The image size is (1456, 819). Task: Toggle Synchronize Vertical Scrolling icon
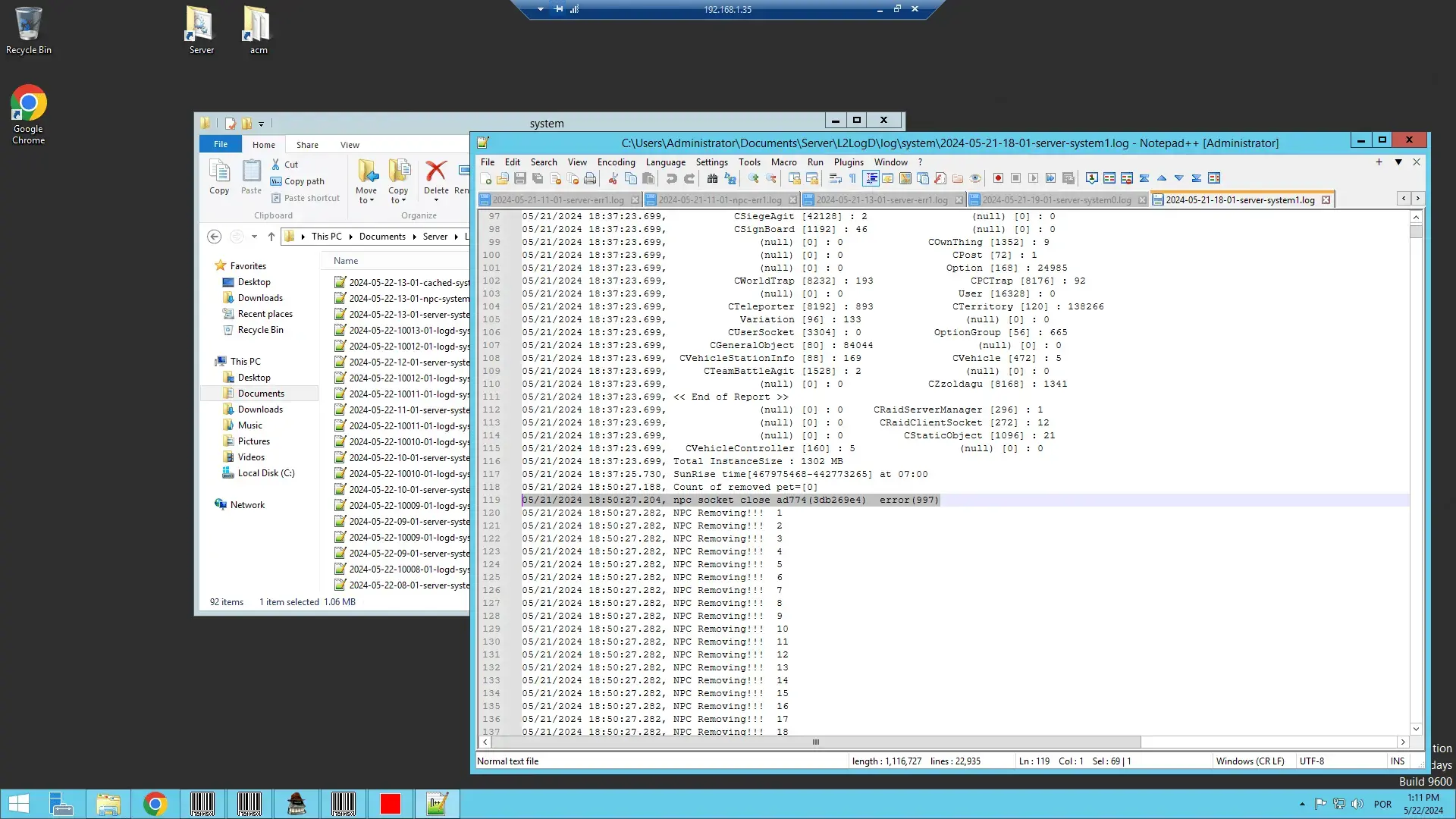tap(794, 178)
